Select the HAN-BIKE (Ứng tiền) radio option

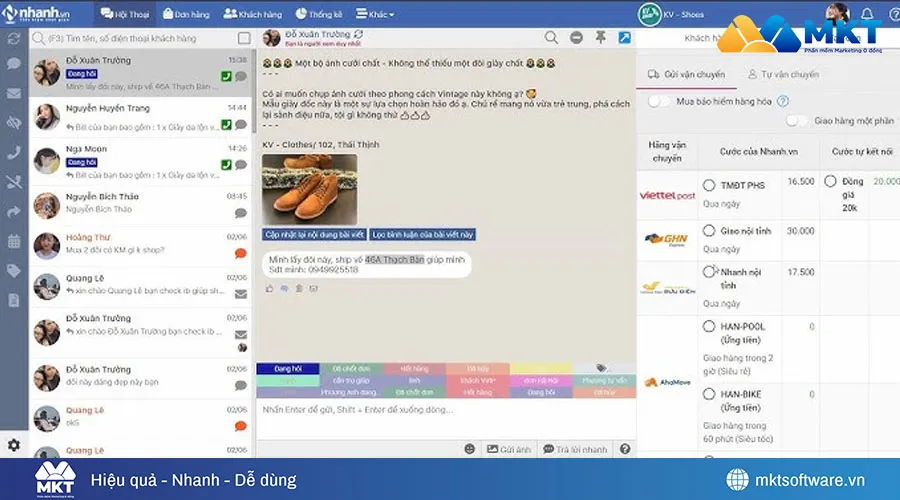tap(709, 394)
